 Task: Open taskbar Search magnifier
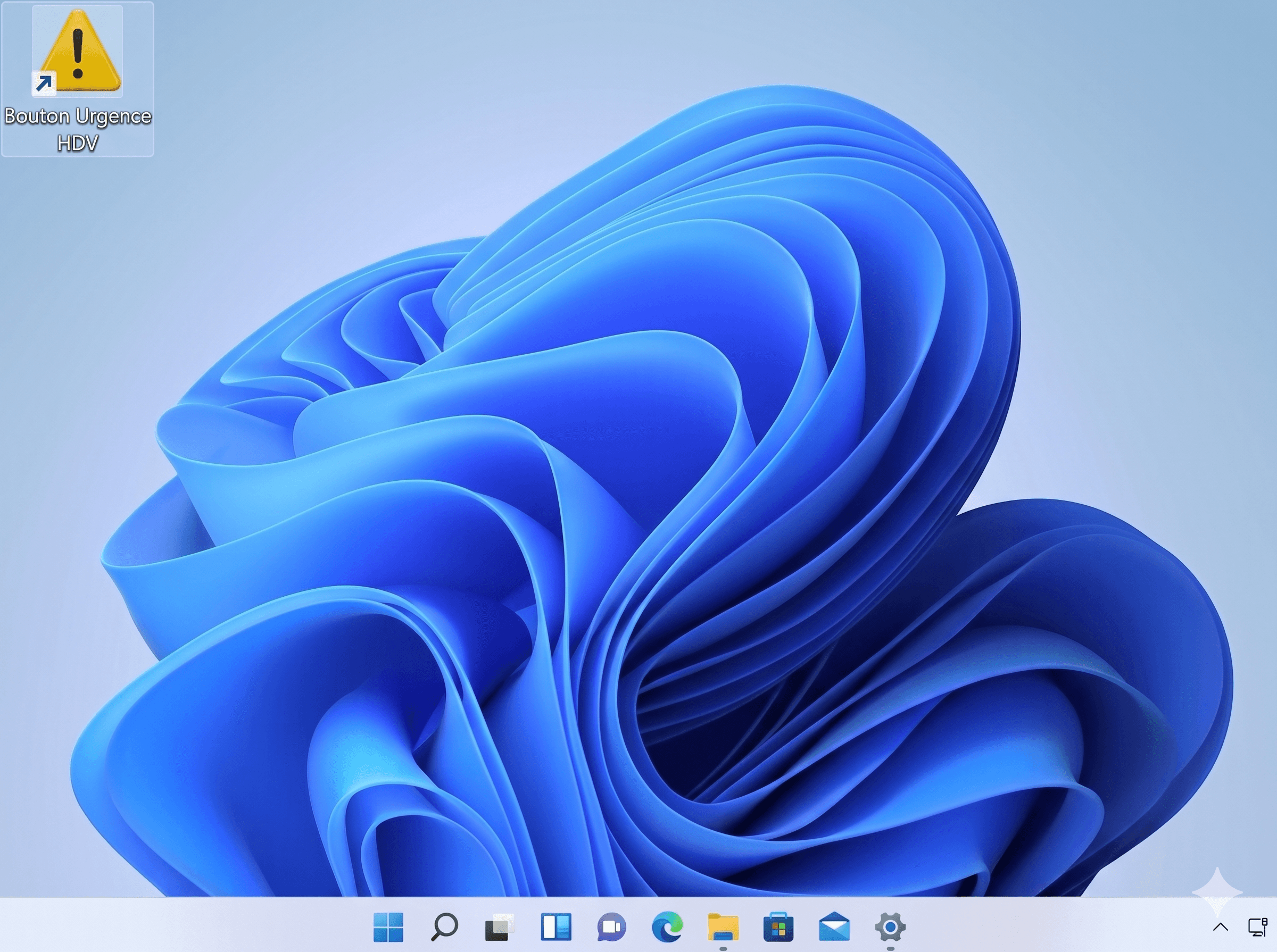coord(444,927)
